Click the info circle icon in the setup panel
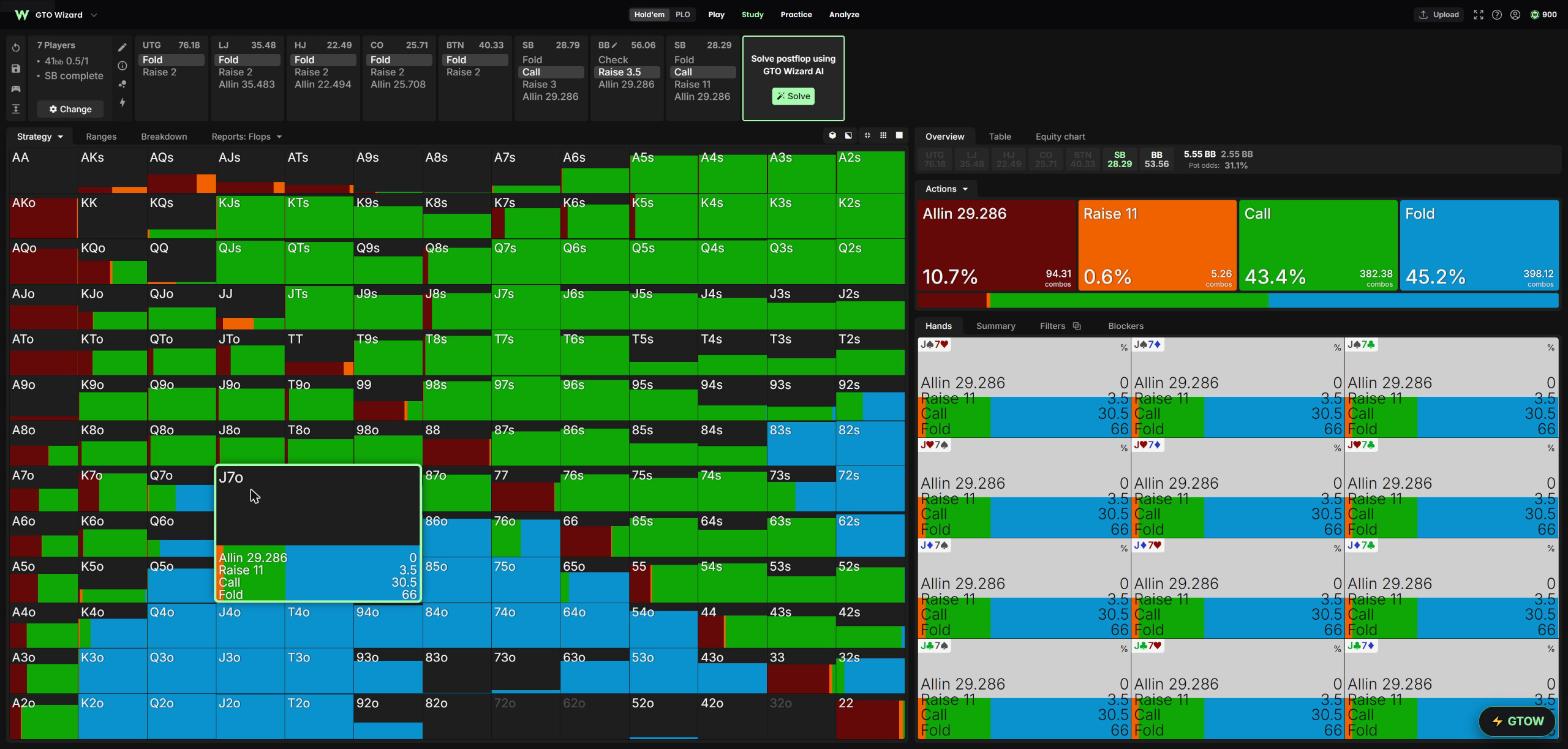The width and height of the screenshot is (1568, 749). coord(122,66)
